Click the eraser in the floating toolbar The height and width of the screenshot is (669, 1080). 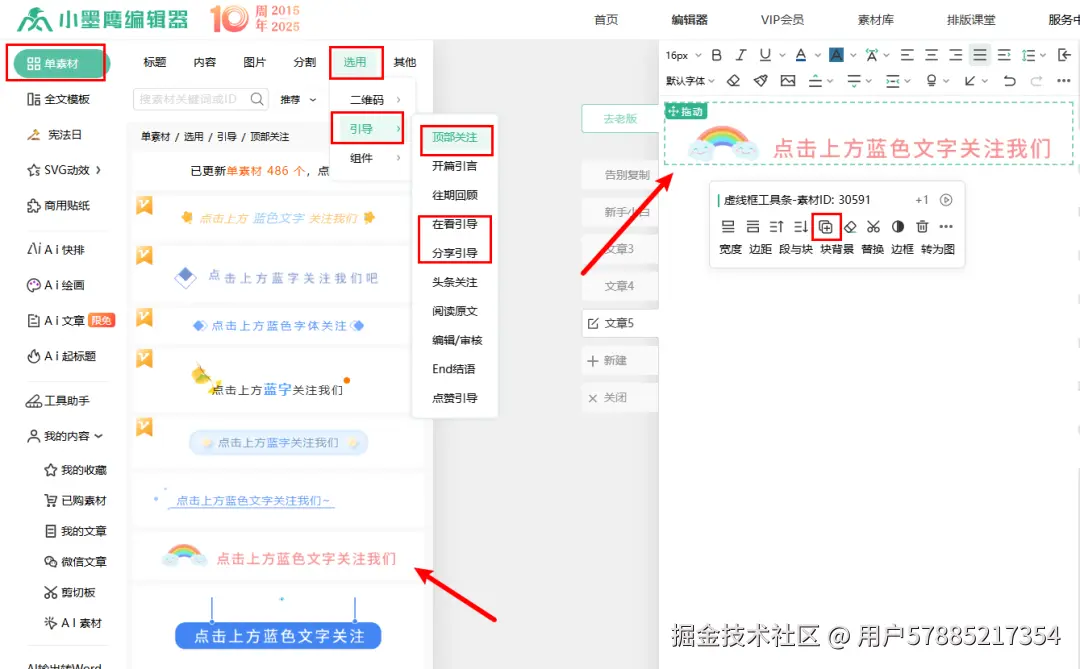pos(850,227)
